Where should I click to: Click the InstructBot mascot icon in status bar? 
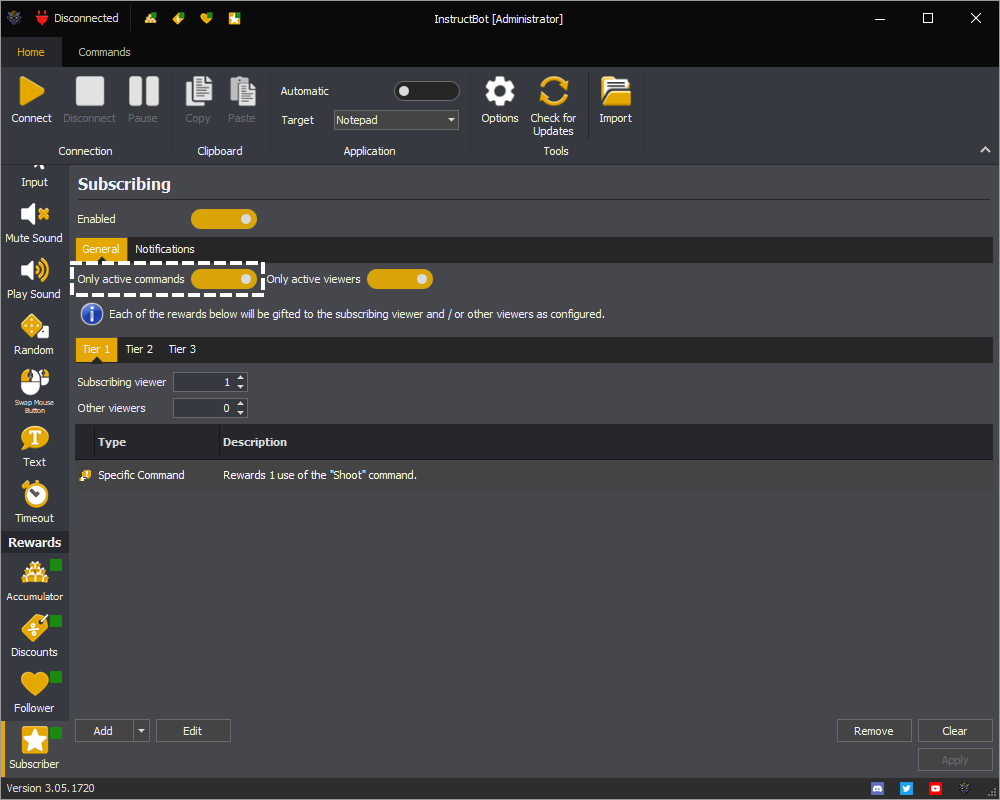pos(964,789)
